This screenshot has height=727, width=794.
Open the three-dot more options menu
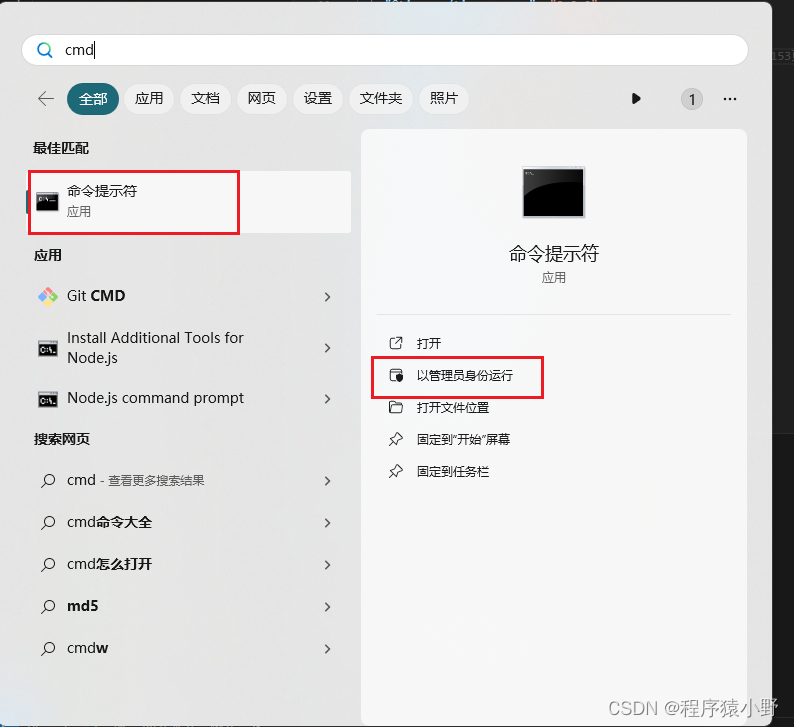pos(729,99)
